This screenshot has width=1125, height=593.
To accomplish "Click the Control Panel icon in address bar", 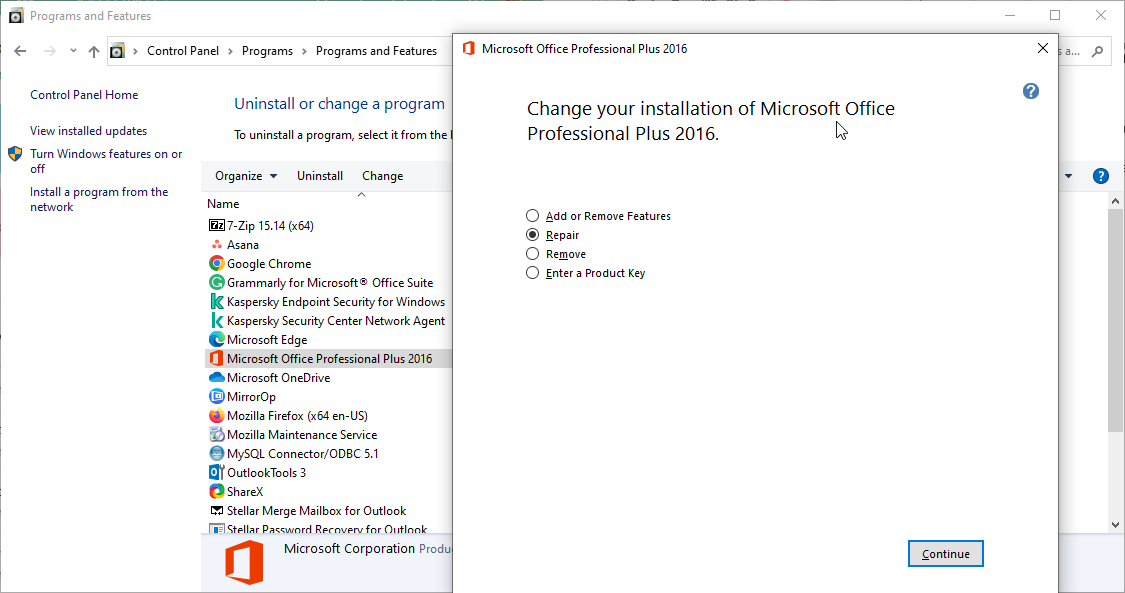I will click(x=118, y=51).
